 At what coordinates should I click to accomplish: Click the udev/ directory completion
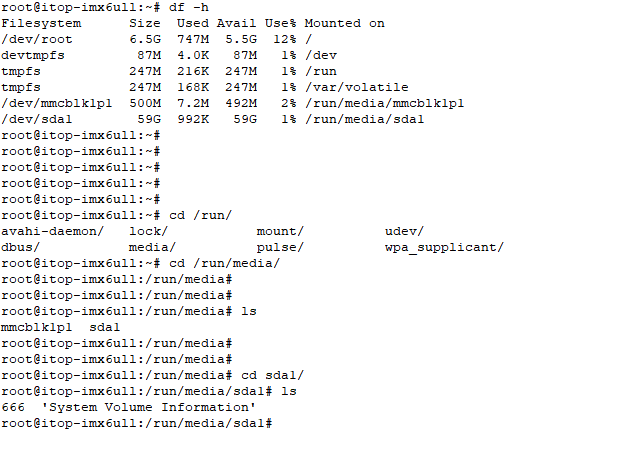[404, 231]
